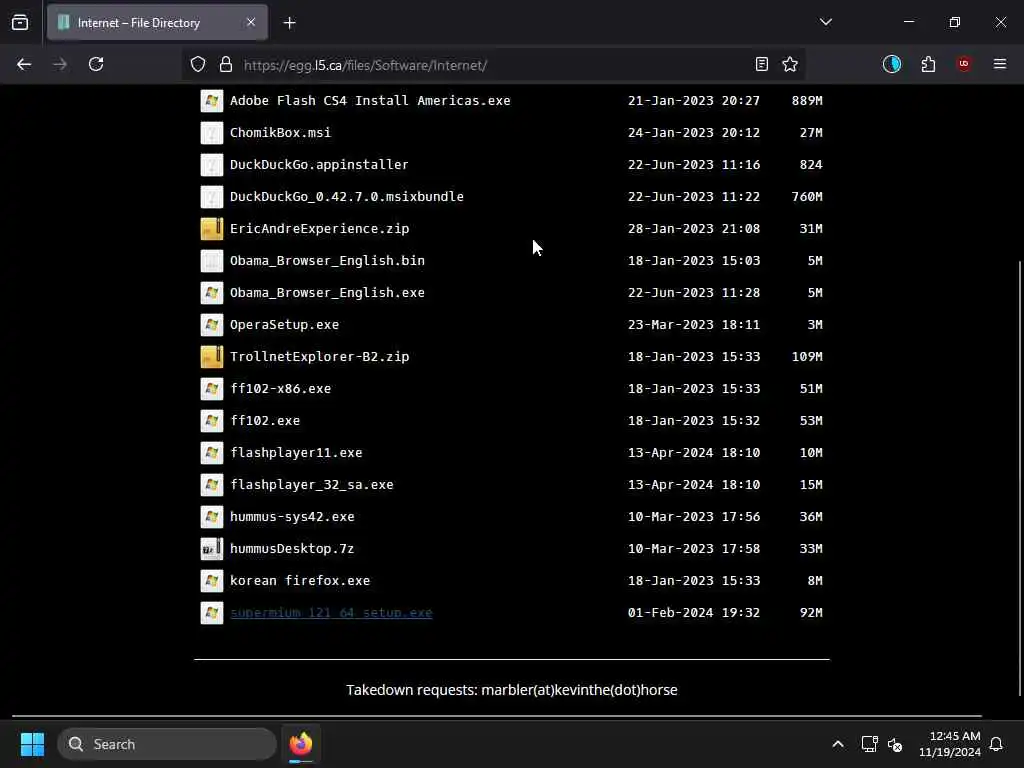The width and height of the screenshot is (1024, 768).
Task: Click OperaSetup.exe file name
Action: tap(284, 325)
